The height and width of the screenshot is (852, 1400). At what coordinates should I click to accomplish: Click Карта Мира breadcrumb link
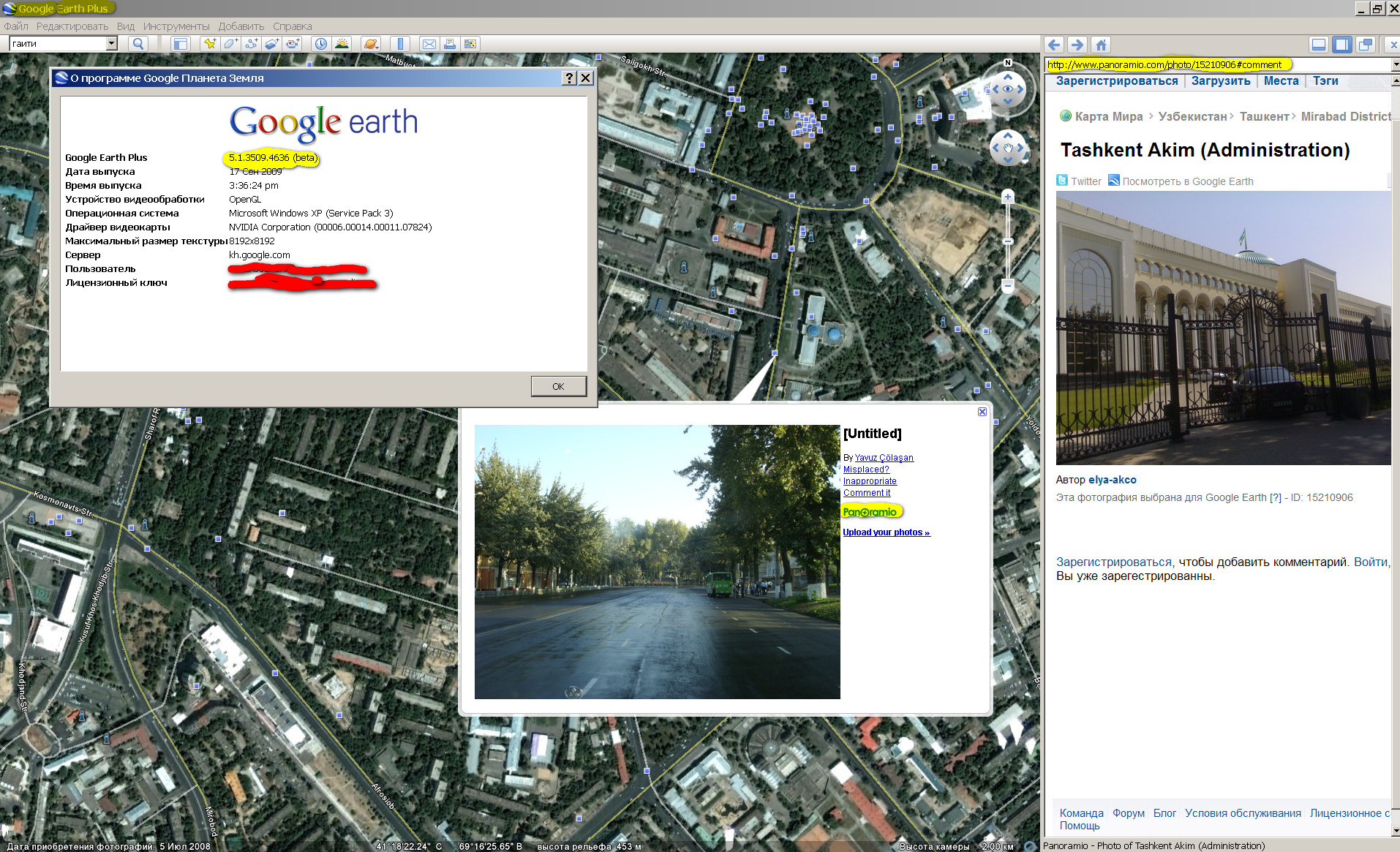pos(1109,116)
